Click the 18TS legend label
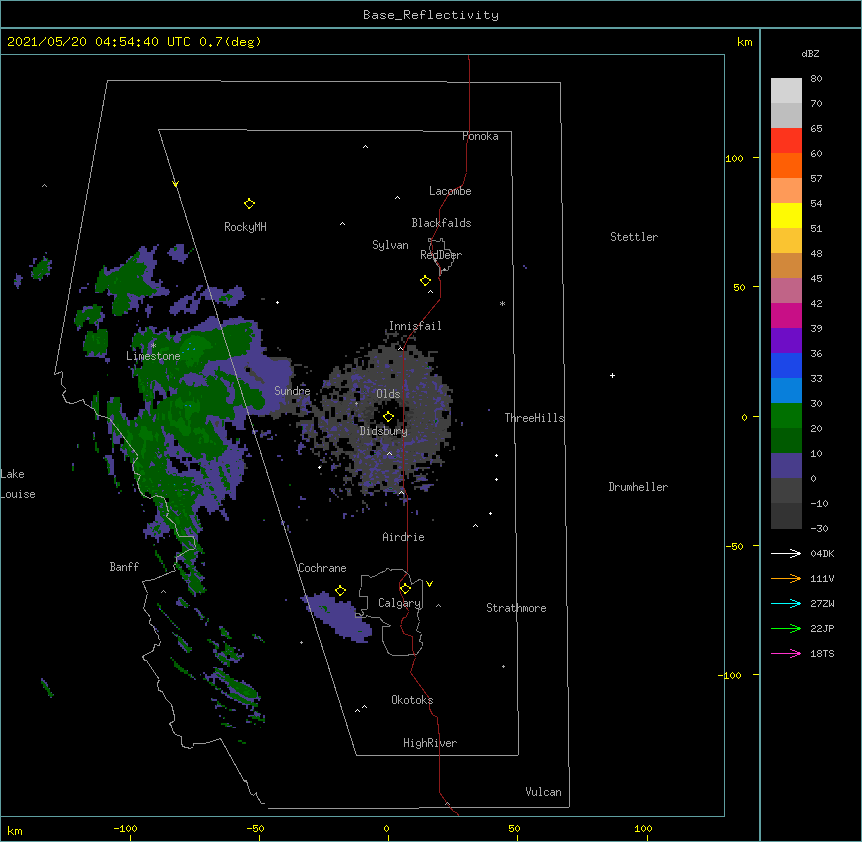This screenshot has height=842, width=862. click(822, 653)
